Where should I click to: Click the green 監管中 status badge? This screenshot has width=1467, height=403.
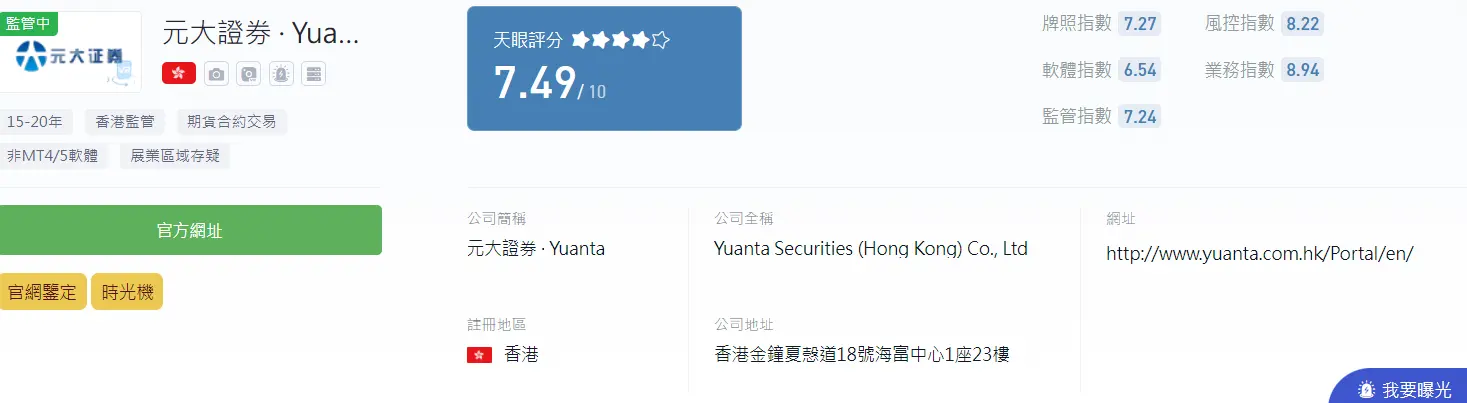(28, 22)
